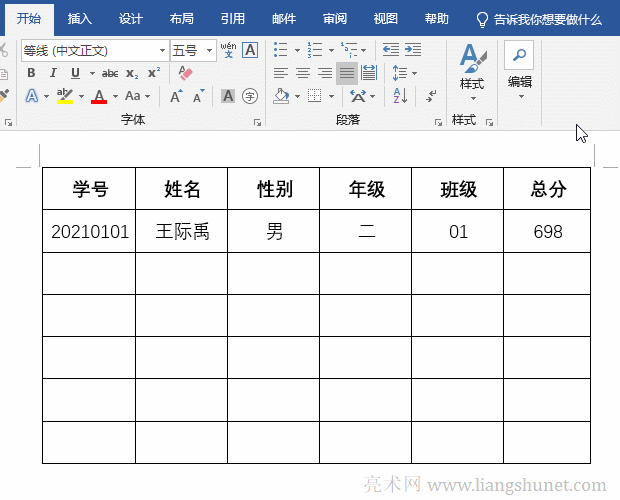This screenshot has width=620, height=500.
Task: Align text left
Action: click(281, 73)
